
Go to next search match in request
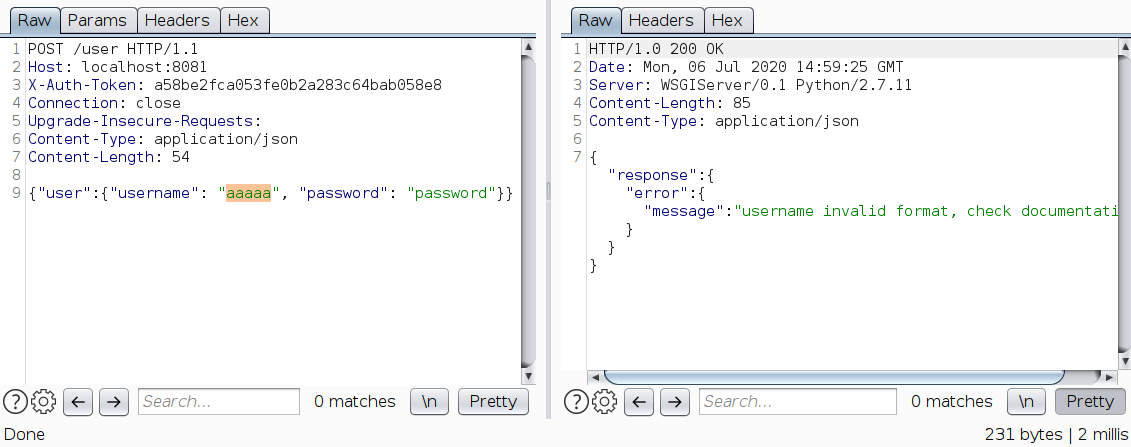point(114,402)
